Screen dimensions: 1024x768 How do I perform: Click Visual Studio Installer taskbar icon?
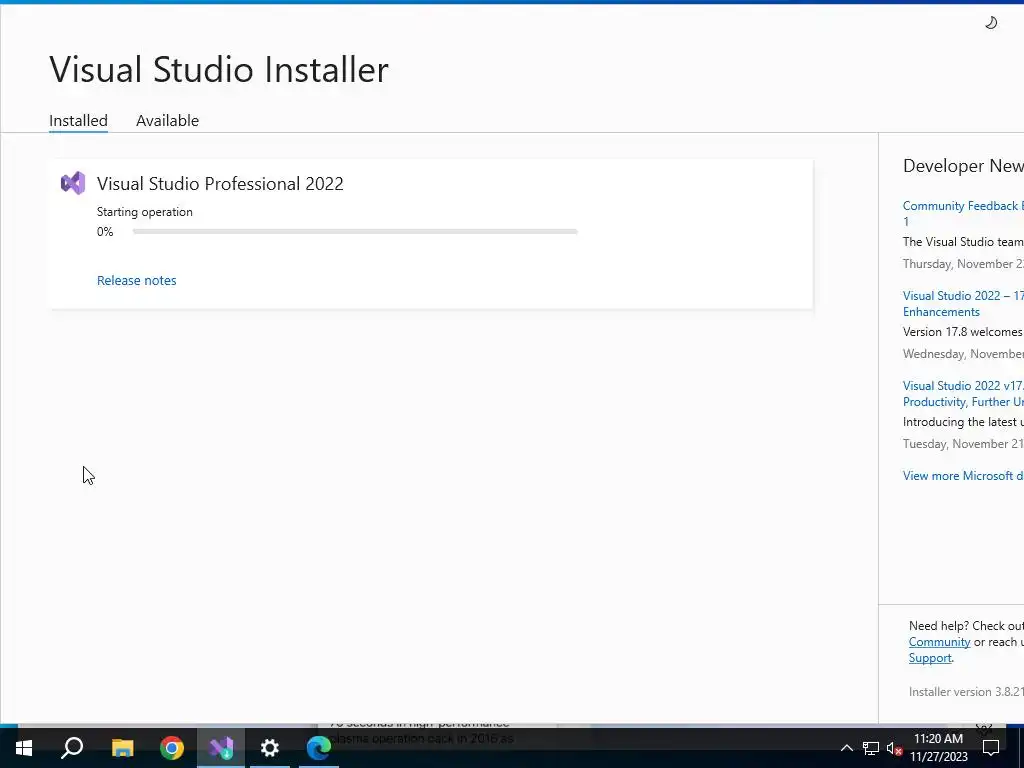(221, 748)
